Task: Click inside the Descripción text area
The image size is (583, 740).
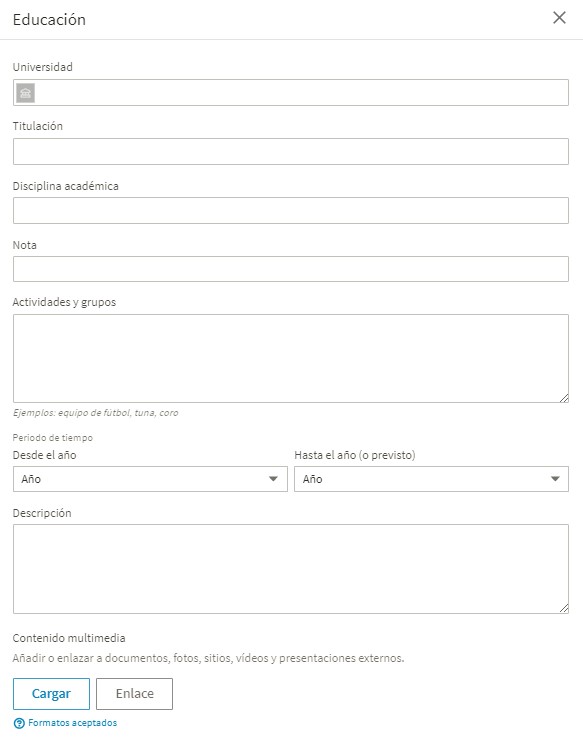Action: 291,569
